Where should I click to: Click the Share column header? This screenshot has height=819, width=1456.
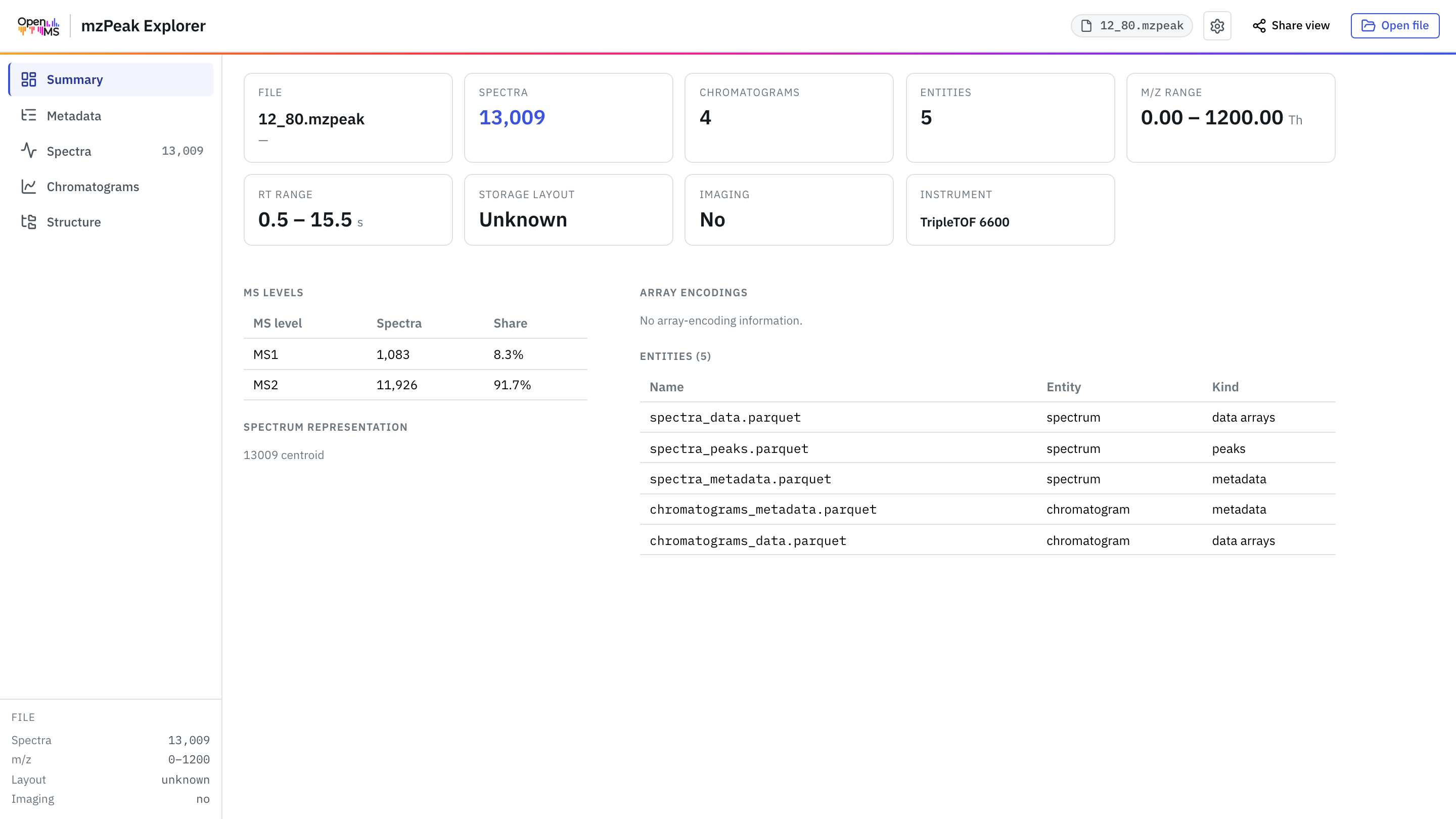(510, 324)
